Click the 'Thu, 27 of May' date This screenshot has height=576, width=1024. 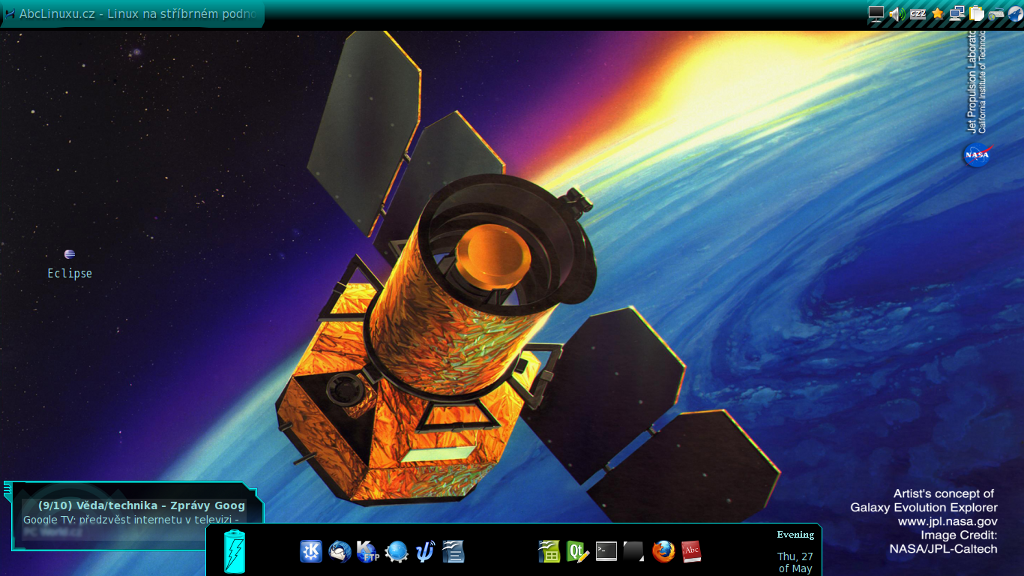click(x=795, y=562)
